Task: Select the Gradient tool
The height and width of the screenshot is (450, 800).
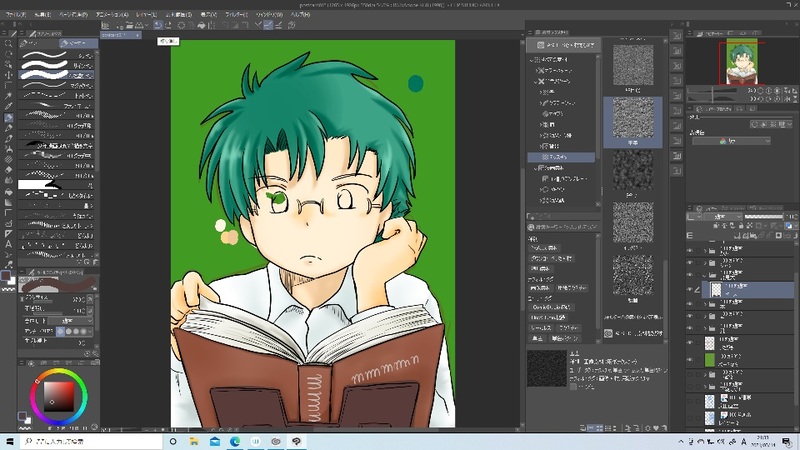Action: click(x=8, y=202)
